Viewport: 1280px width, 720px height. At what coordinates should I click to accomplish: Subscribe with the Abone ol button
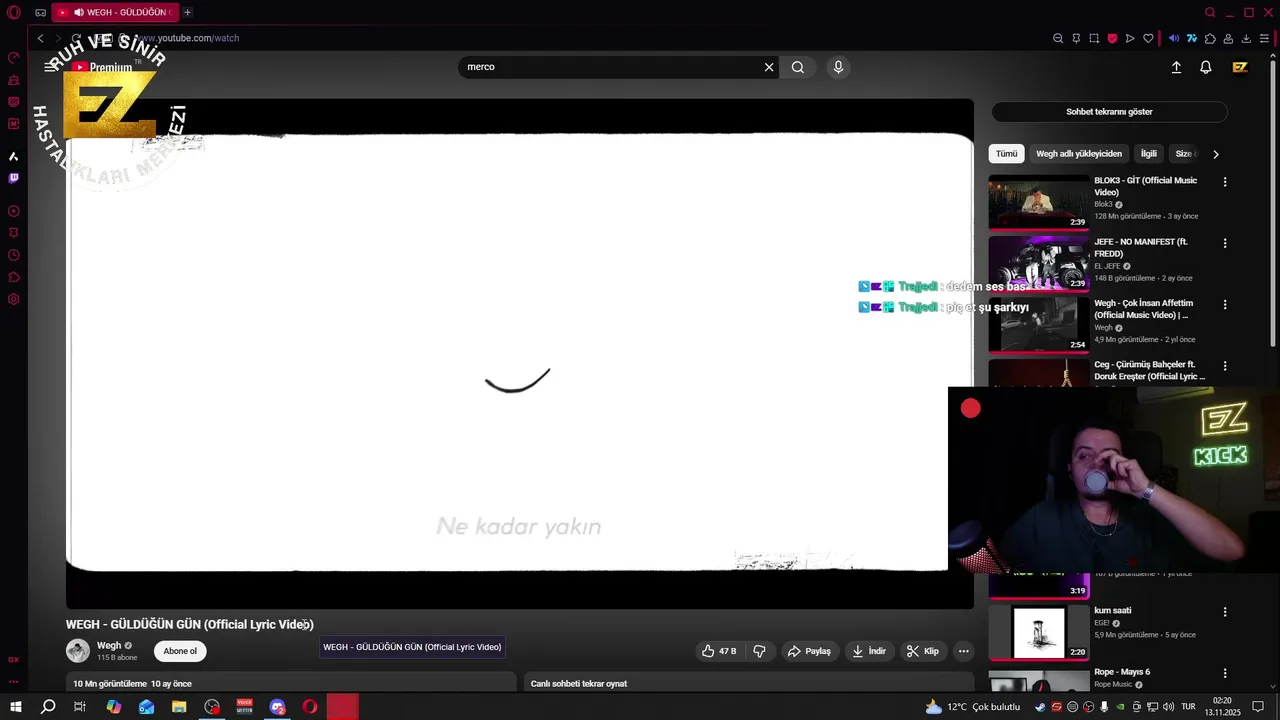coord(180,651)
